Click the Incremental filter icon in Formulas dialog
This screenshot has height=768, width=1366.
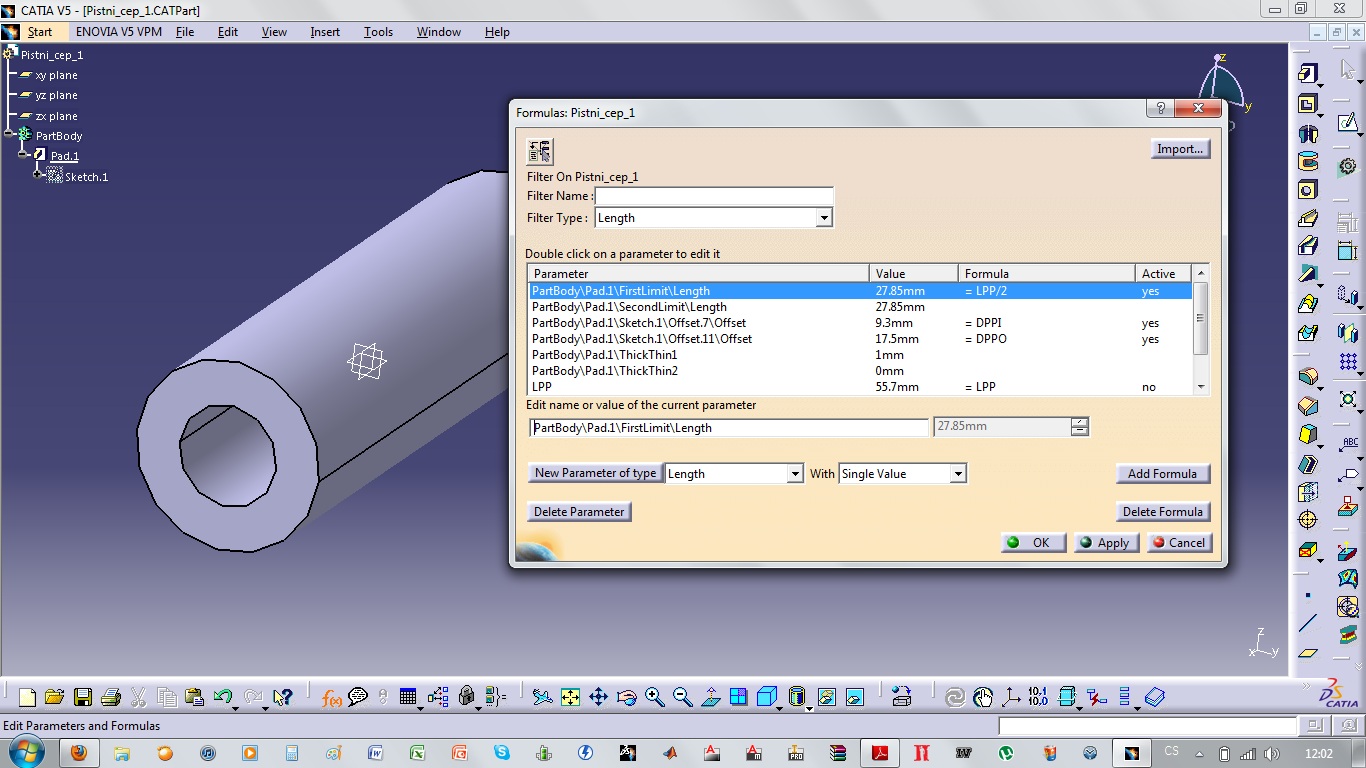coord(539,151)
